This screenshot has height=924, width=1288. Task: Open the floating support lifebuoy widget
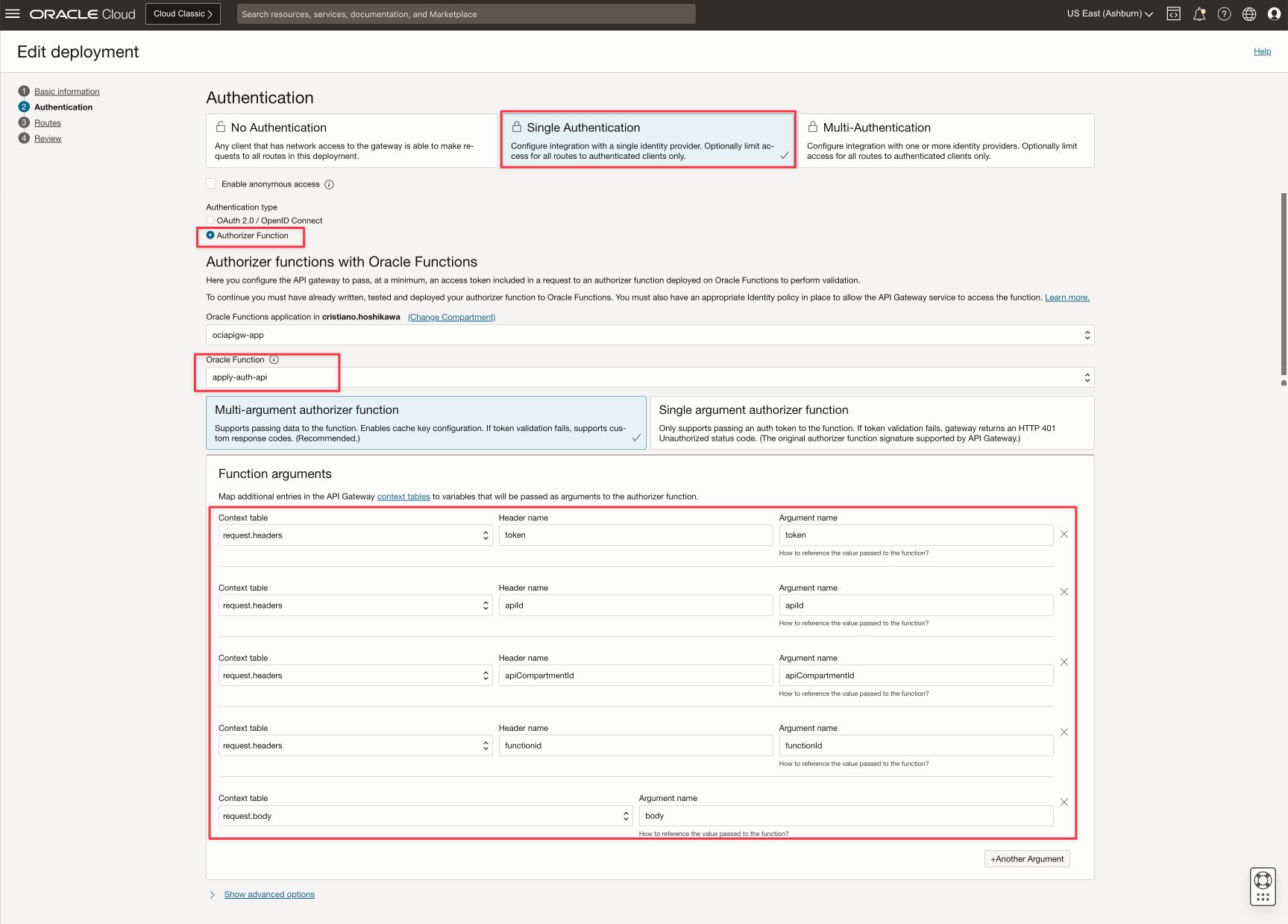click(1263, 886)
